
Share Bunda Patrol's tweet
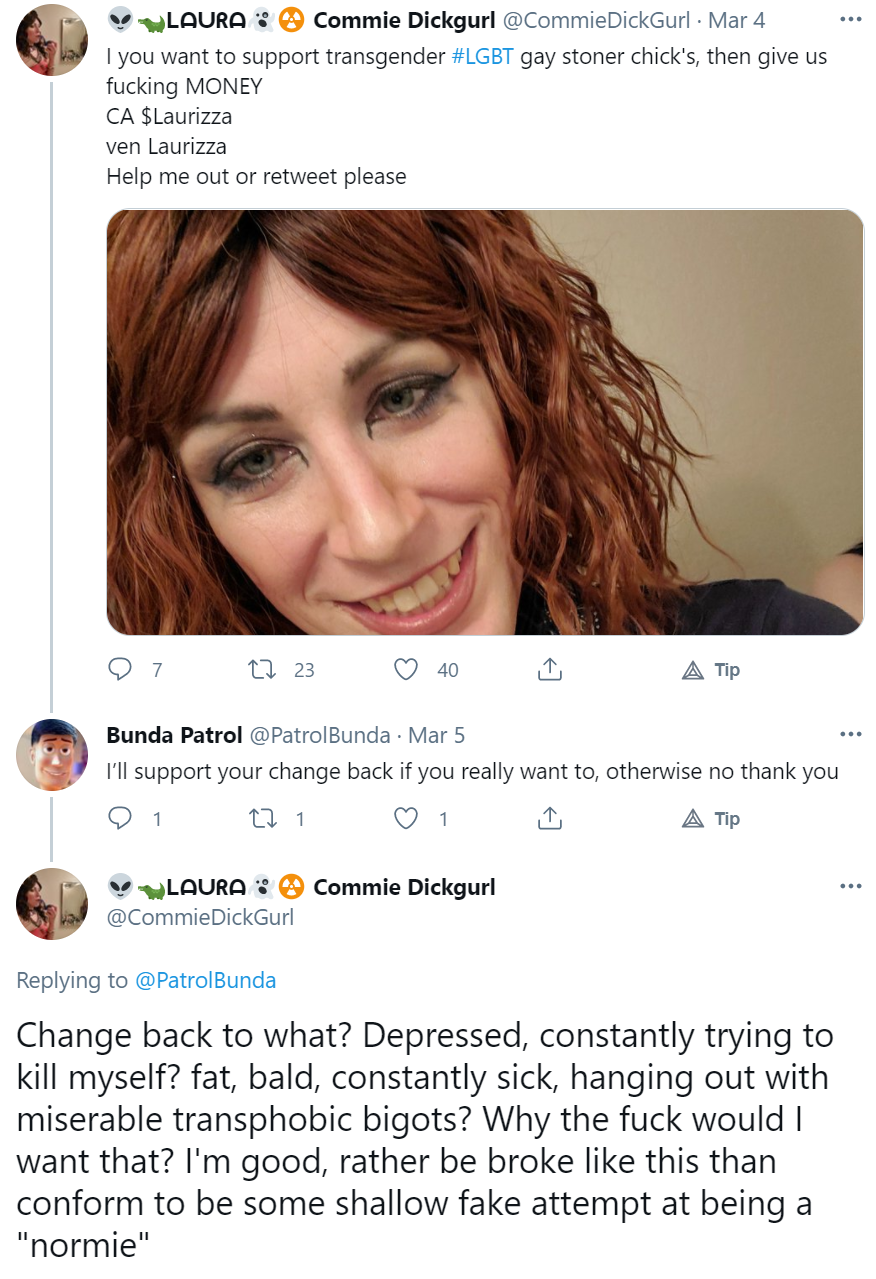pyautogui.click(x=549, y=819)
